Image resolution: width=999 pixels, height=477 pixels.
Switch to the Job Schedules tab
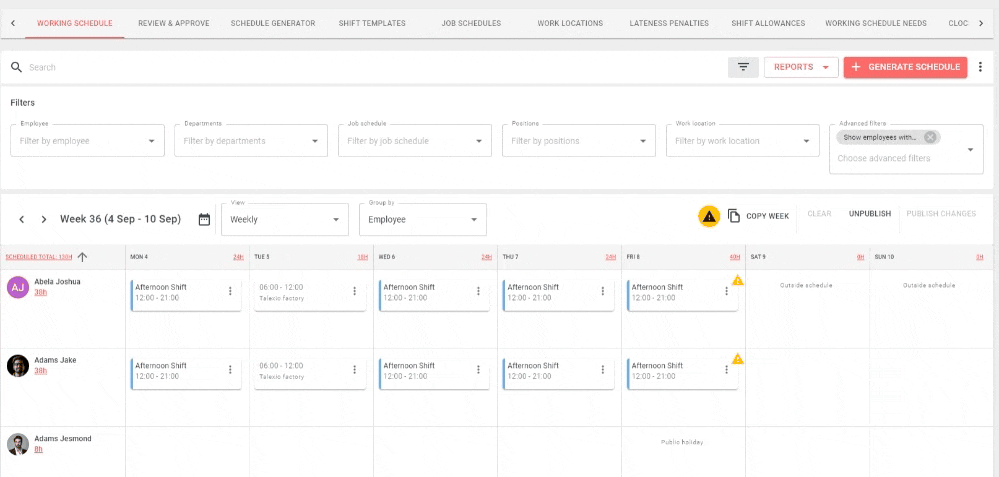(x=471, y=23)
